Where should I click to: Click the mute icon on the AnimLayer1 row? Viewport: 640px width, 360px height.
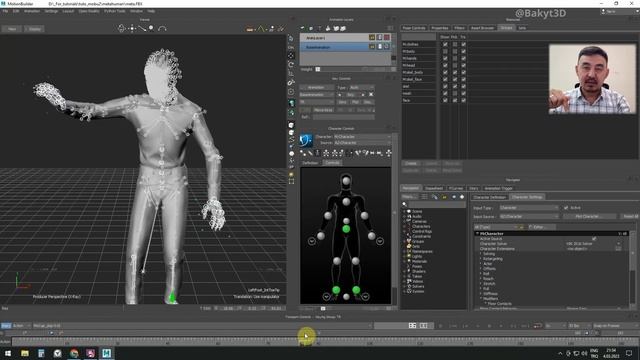387,38
